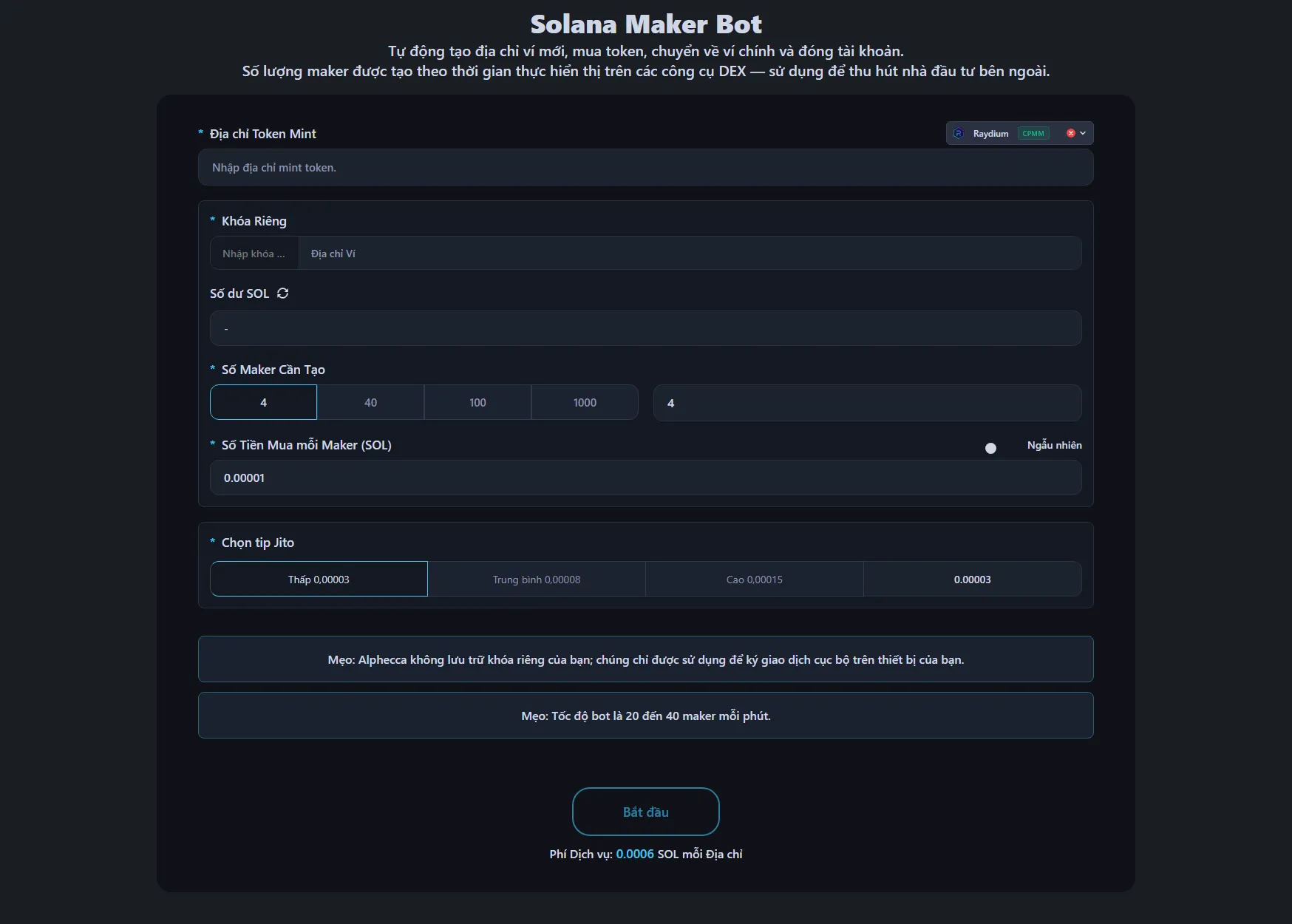Viewport: 1292px width, 924px height.
Task: Select 4 makers preset
Action: point(263,403)
